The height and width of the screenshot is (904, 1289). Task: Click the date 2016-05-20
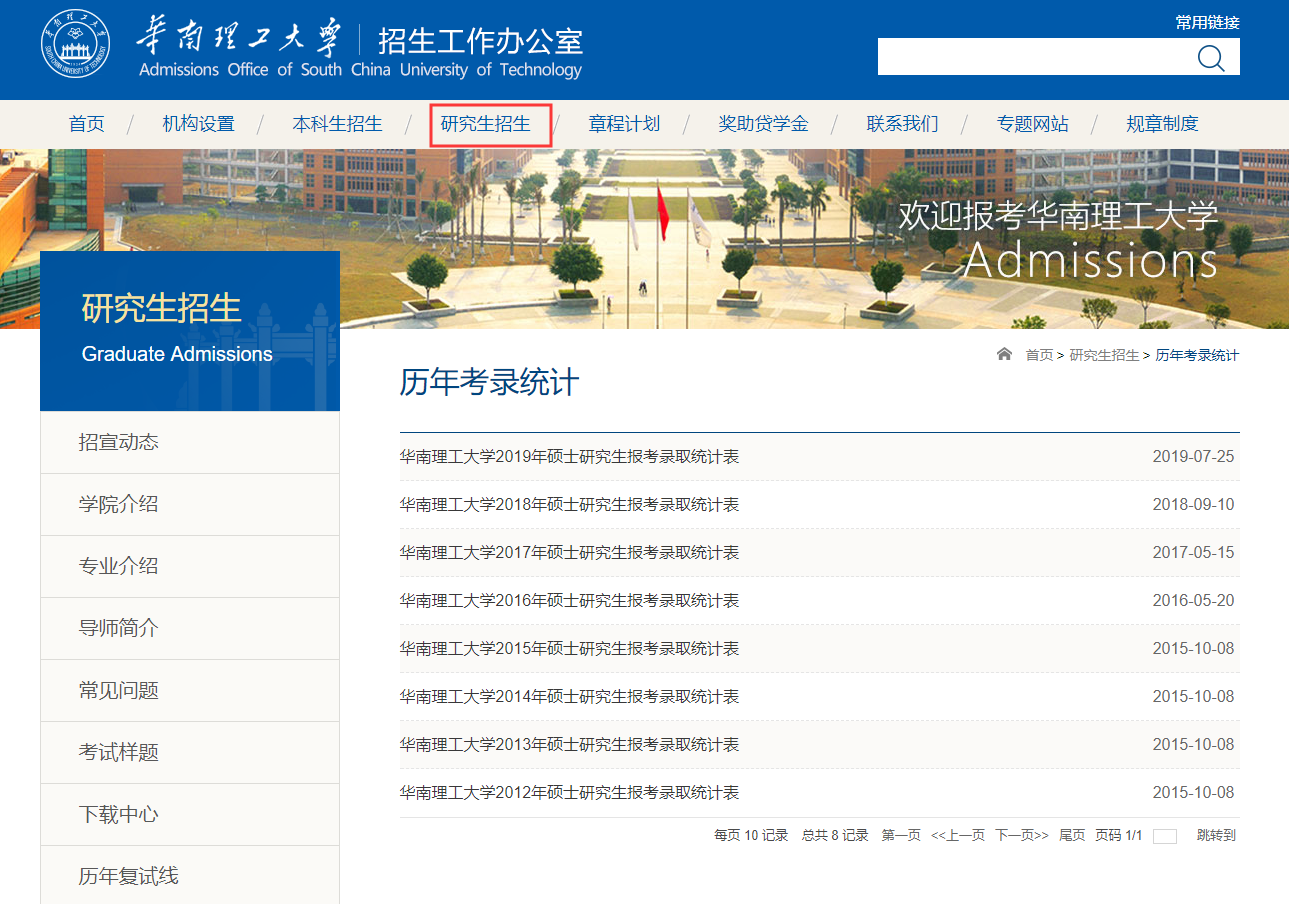(x=1193, y=601)
